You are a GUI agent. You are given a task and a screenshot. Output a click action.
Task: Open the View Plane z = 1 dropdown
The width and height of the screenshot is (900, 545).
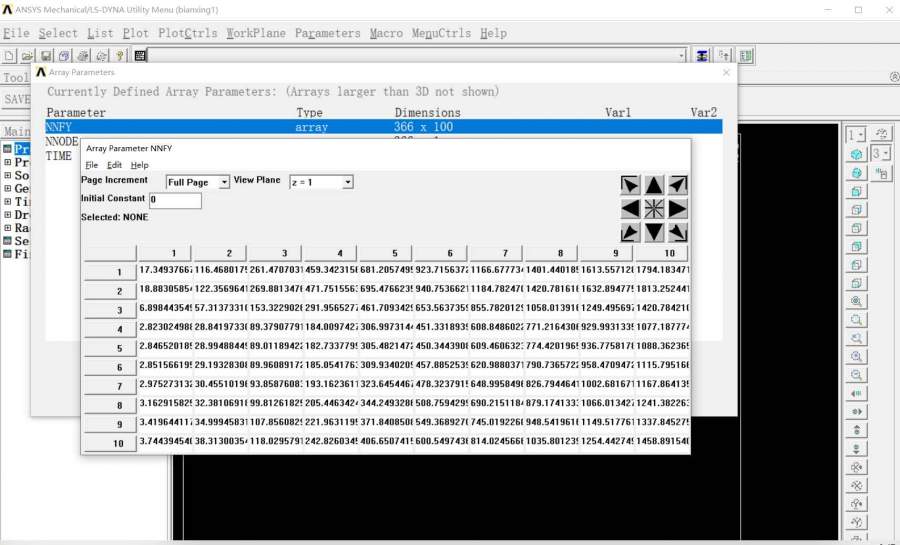click(x=347, y=182)
